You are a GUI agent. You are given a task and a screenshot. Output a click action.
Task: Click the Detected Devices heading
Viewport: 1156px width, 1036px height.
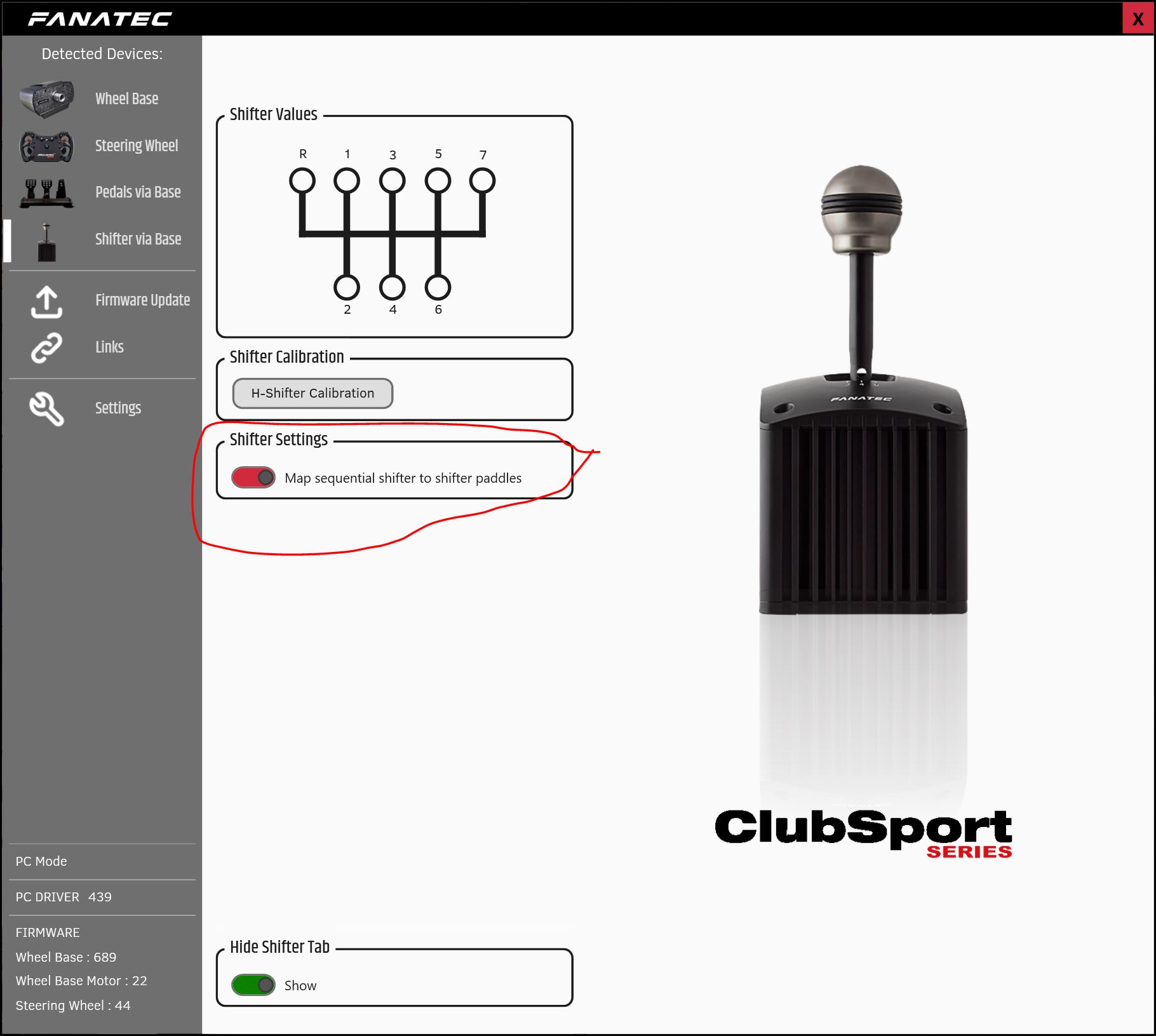coord(102,54)
